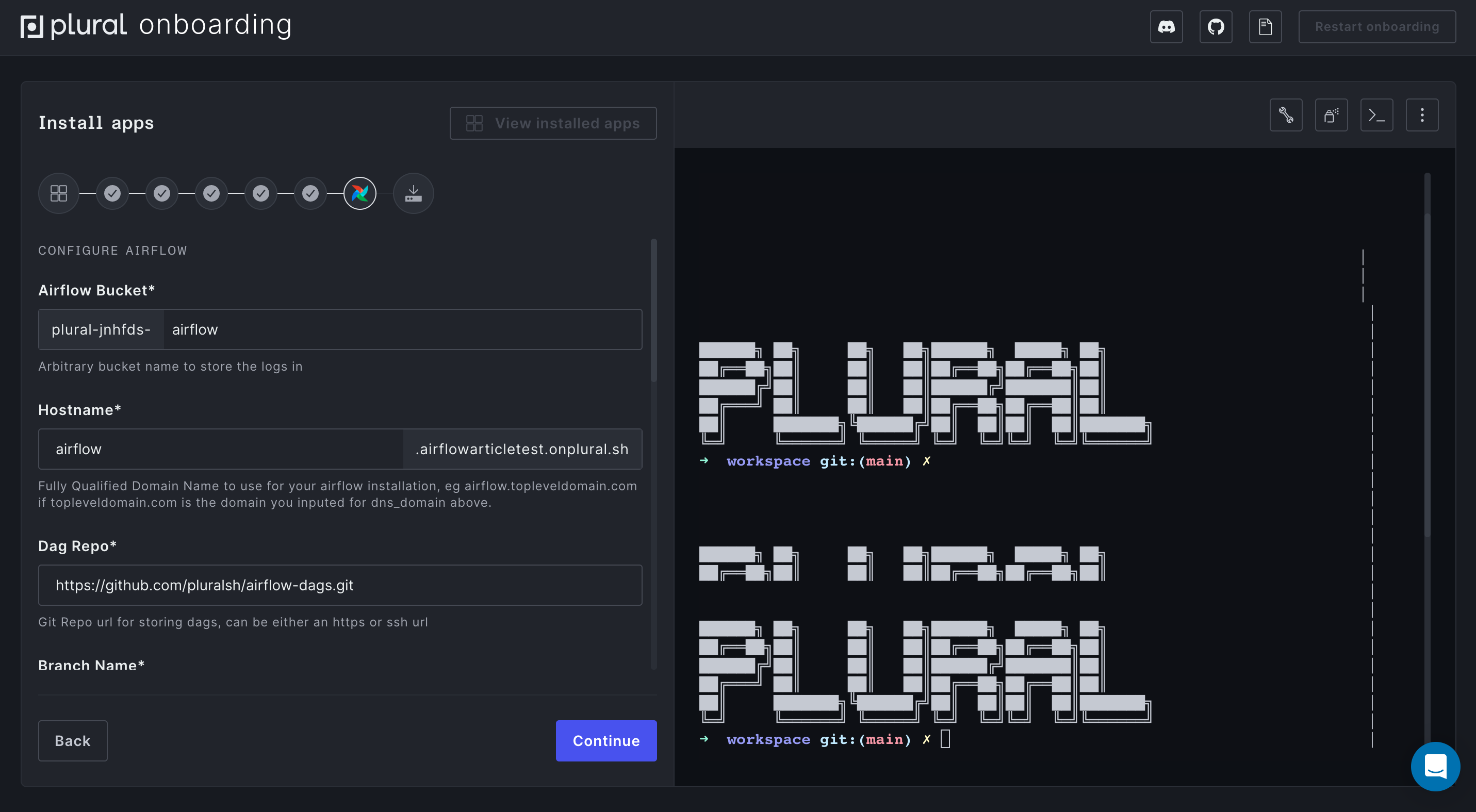
Task: Open the GitHub link icon
Action: pyautogui.click(x=1216, y=26)
